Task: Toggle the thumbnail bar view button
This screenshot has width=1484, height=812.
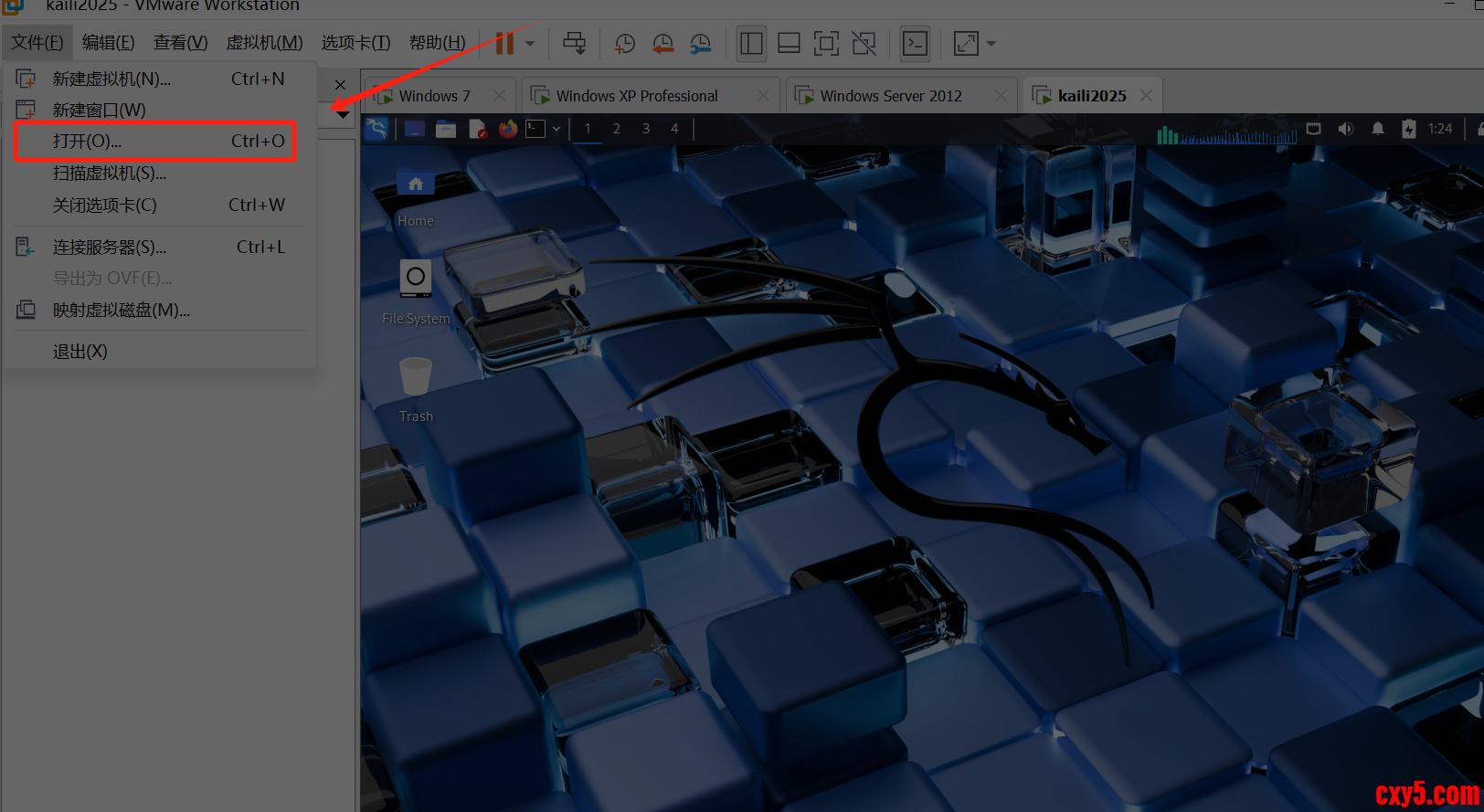Action: coord(789,44)
